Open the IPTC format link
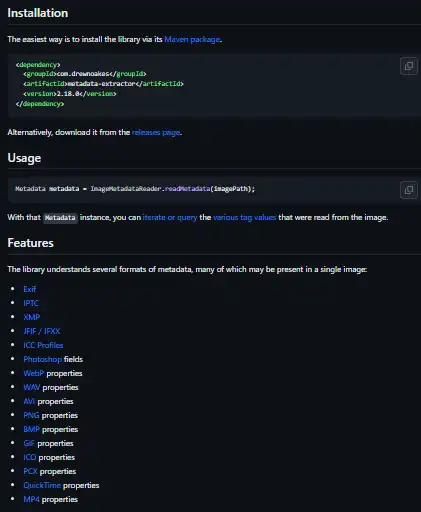This screenshot has width=421, height=512. (x=31, y=303)
